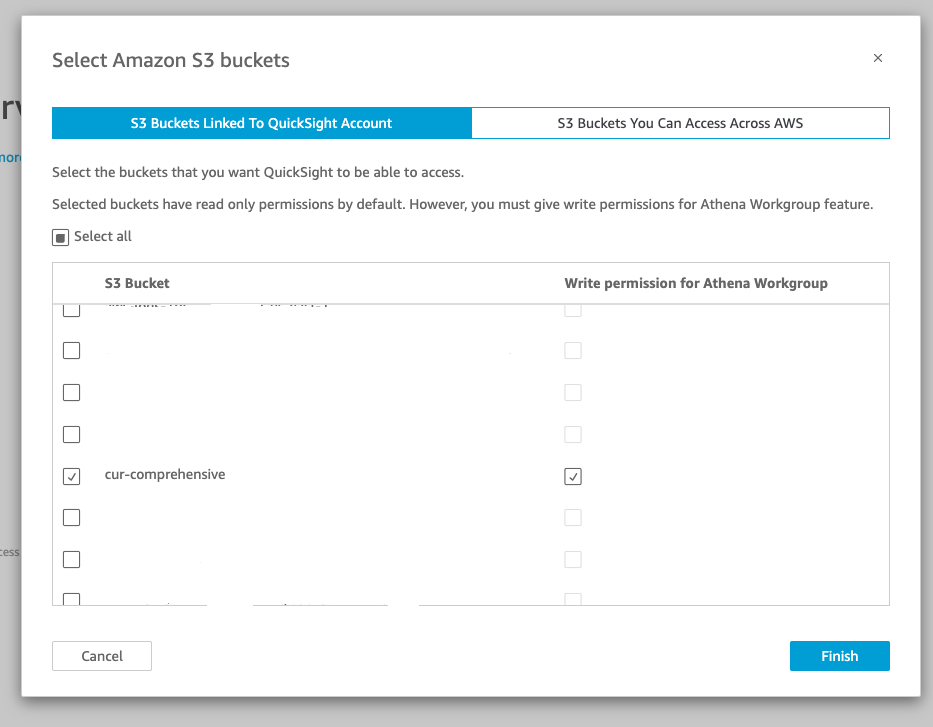
Task: Disable Athena write permission for cur-comprehensive
Action: pos(573,476)
